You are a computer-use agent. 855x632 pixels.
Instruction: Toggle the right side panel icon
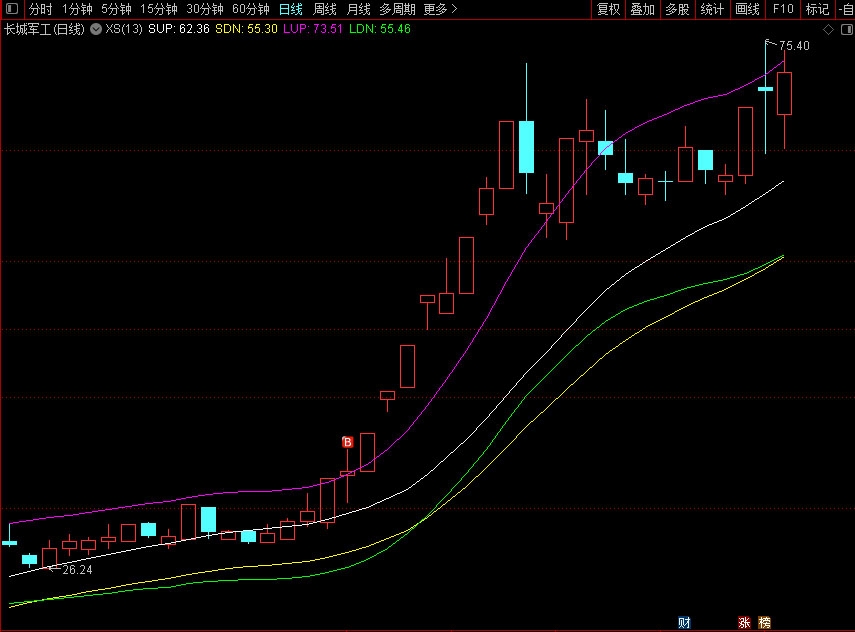847,29
